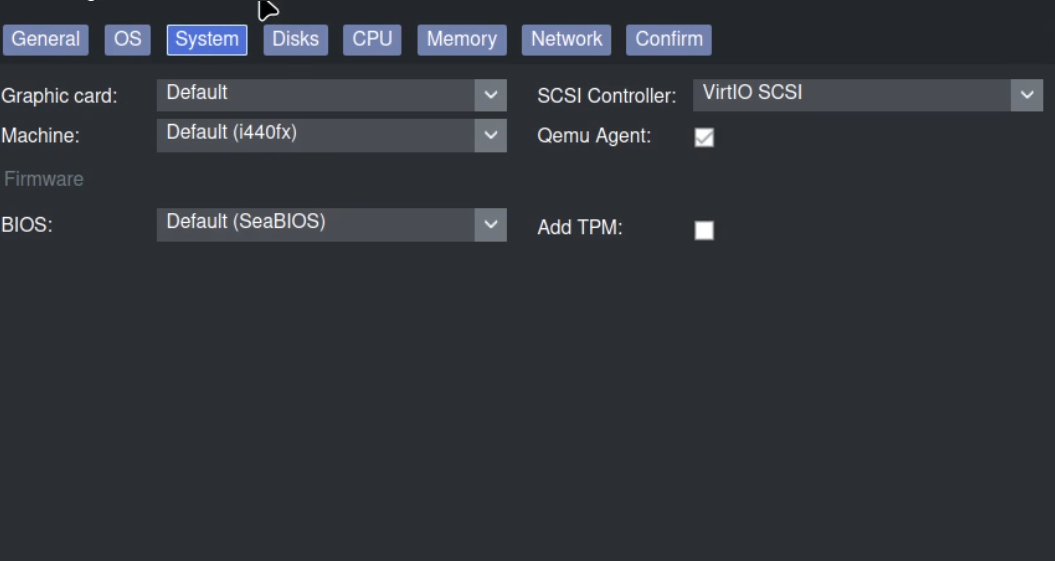Image resolution: width=1055 pixels, height=561 pixels.
Task: Jump to the Confirm tab
Action: pyautogui.click(x=669, y=39)
